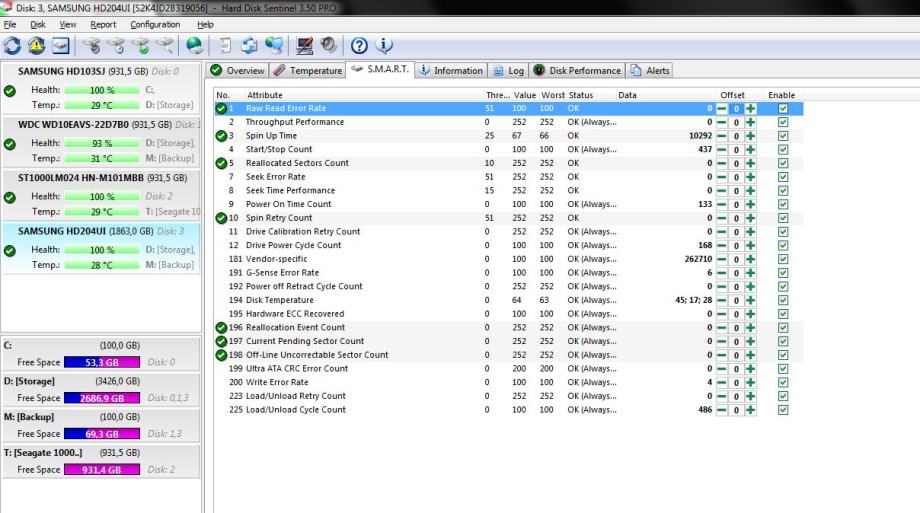Screen dimensions: 920x513
Task: Sort by the Data column header
Action: [627, 95]
